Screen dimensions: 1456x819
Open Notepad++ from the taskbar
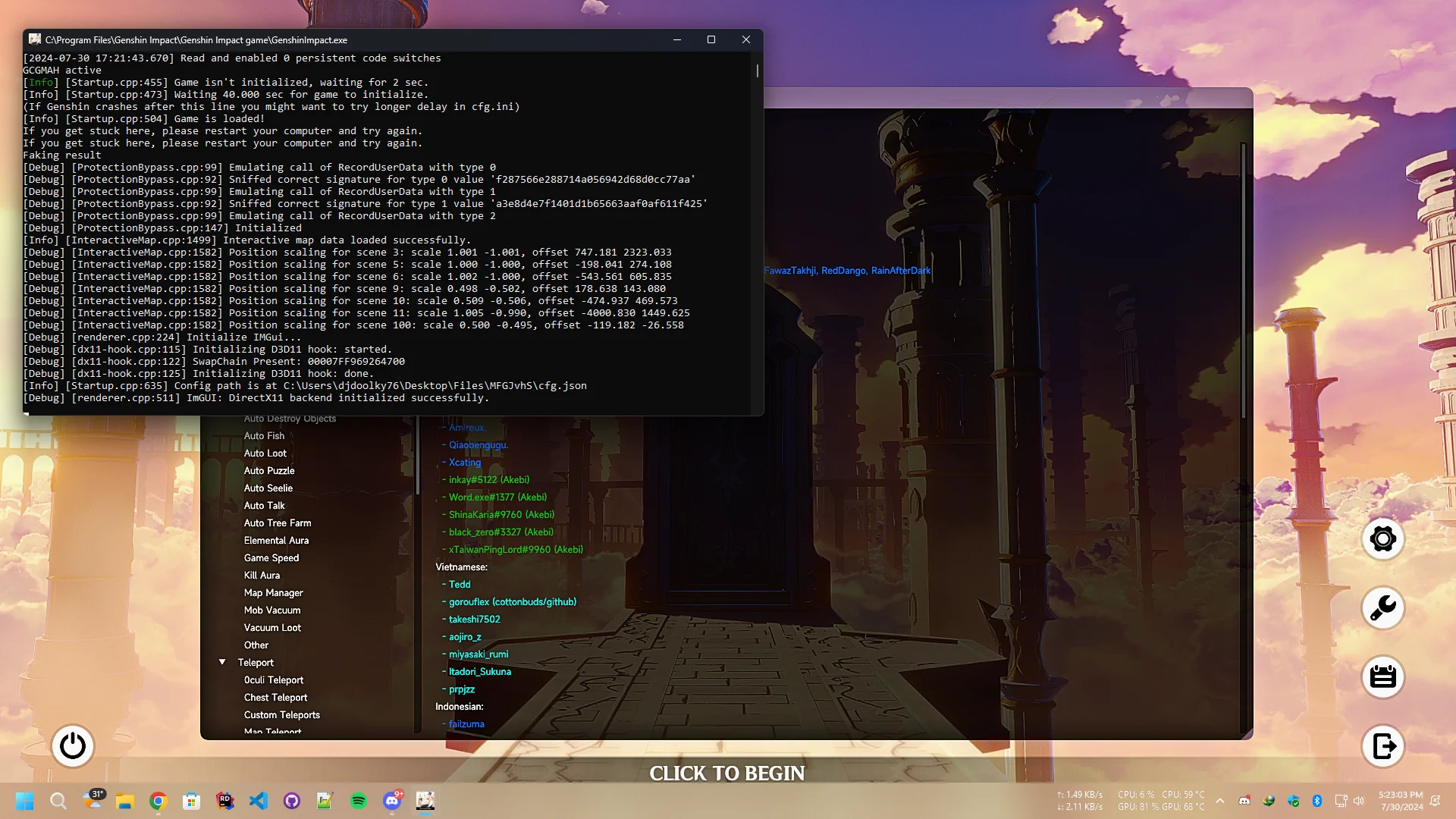[325, 801]
